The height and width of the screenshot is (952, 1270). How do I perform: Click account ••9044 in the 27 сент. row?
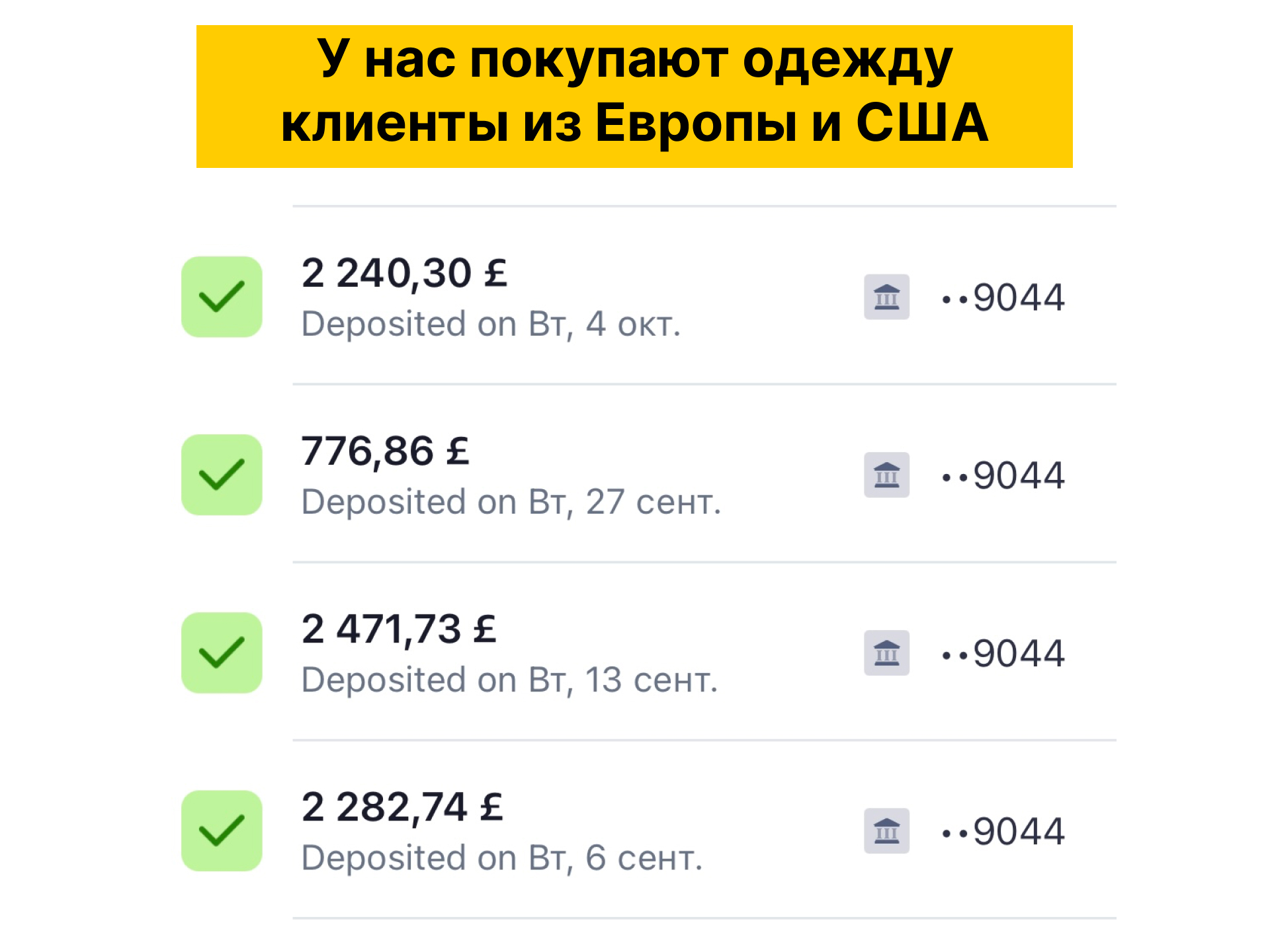tap(1003, 475)
